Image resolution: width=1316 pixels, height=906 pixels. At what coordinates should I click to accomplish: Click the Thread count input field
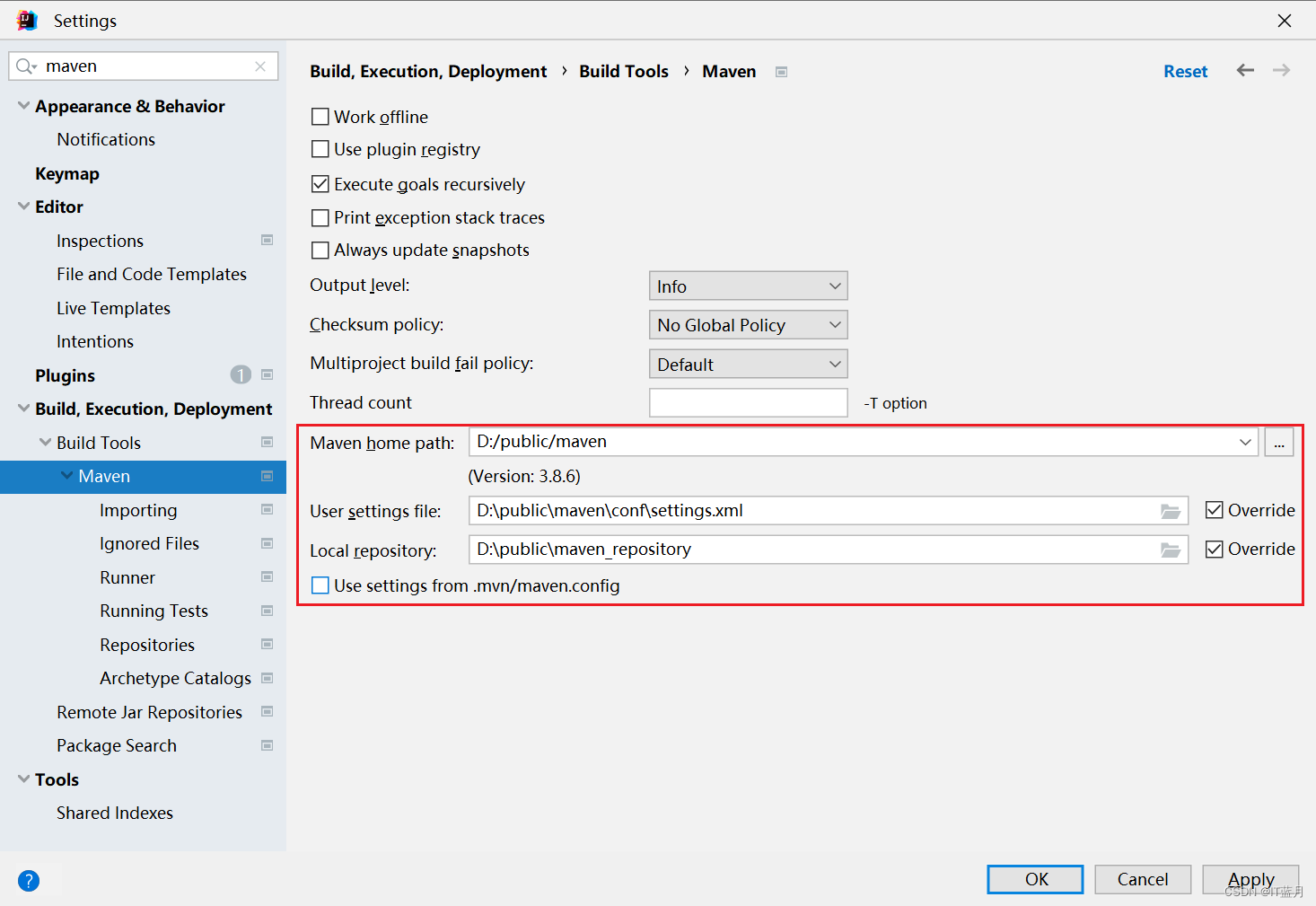pyautogui.click(x=748, y=402)
